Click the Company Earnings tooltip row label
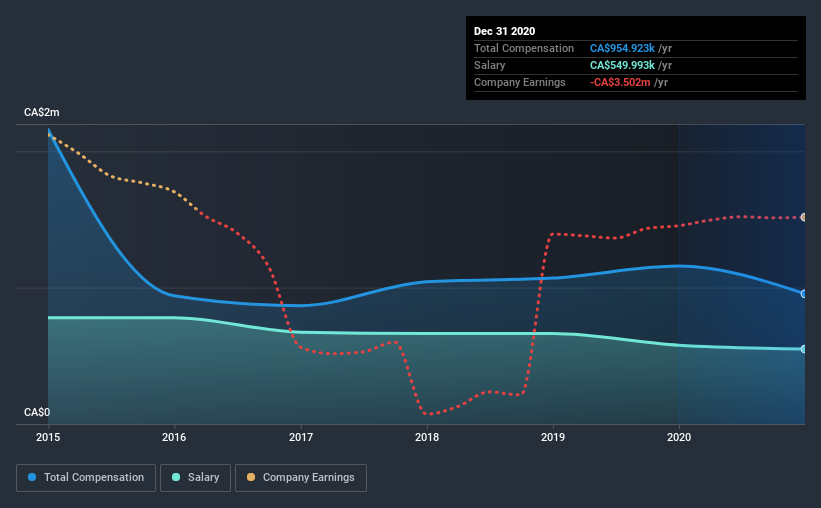821x508 pixels. (519, 82)
